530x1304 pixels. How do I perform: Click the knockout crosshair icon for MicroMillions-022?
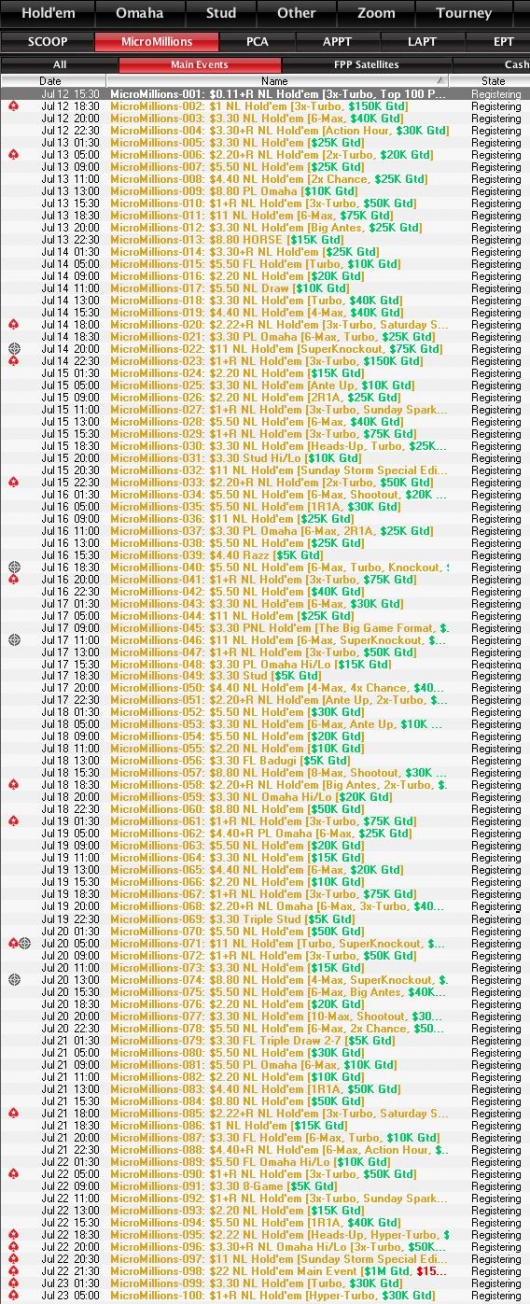click(x=13, y=349)
